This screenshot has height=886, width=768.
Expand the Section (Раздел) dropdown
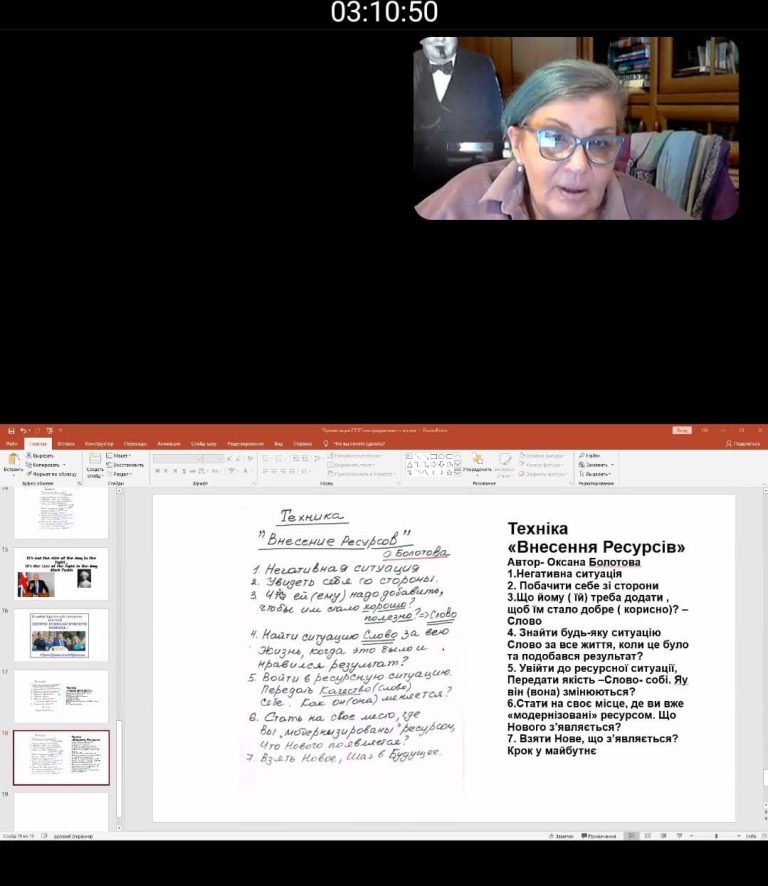(x=122, y=474)
